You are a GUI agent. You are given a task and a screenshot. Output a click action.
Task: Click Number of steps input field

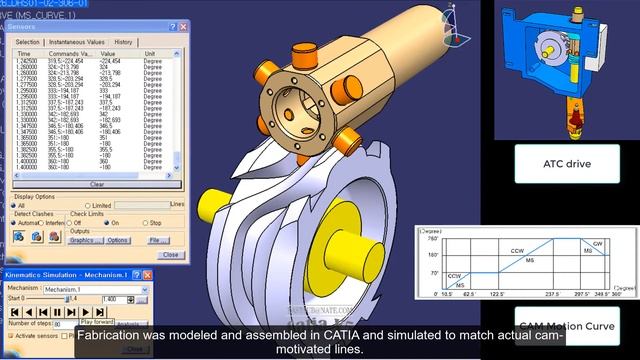tap(66, 324)
